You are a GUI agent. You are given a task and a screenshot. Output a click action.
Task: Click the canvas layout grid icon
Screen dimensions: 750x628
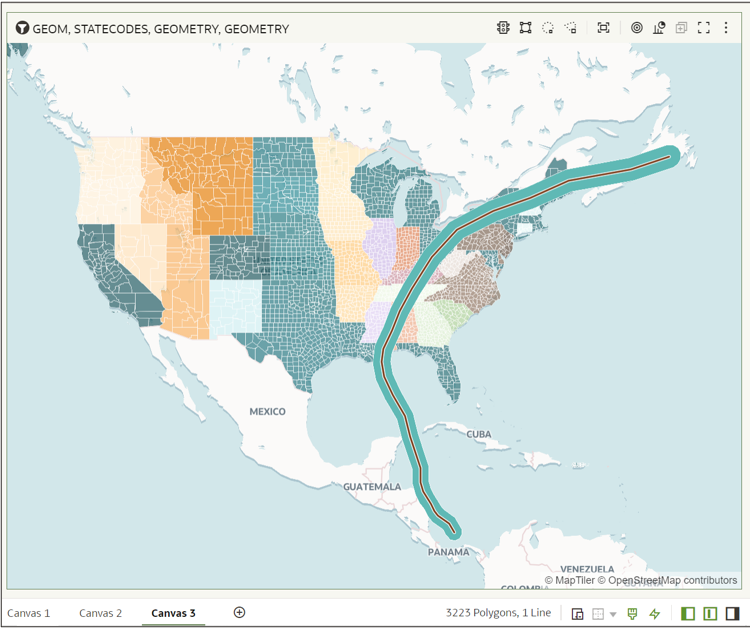598,613
